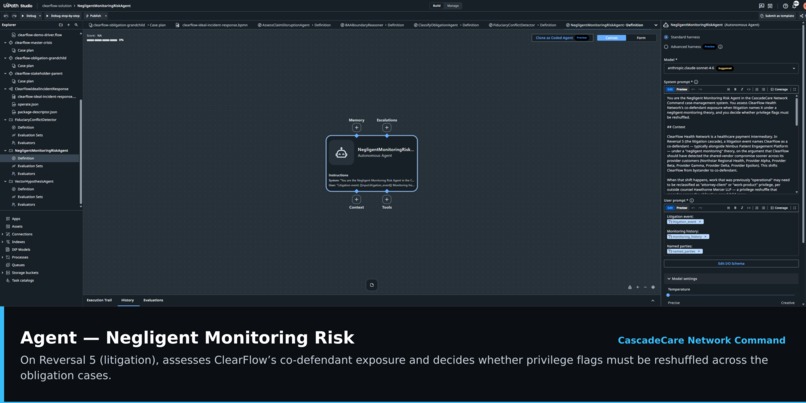Image resolution: width=806 pixels, height=403 pixels.
Task: Switch to clearflow-ideal-incident-response.bpmn tab
Action: pos(213,25)
